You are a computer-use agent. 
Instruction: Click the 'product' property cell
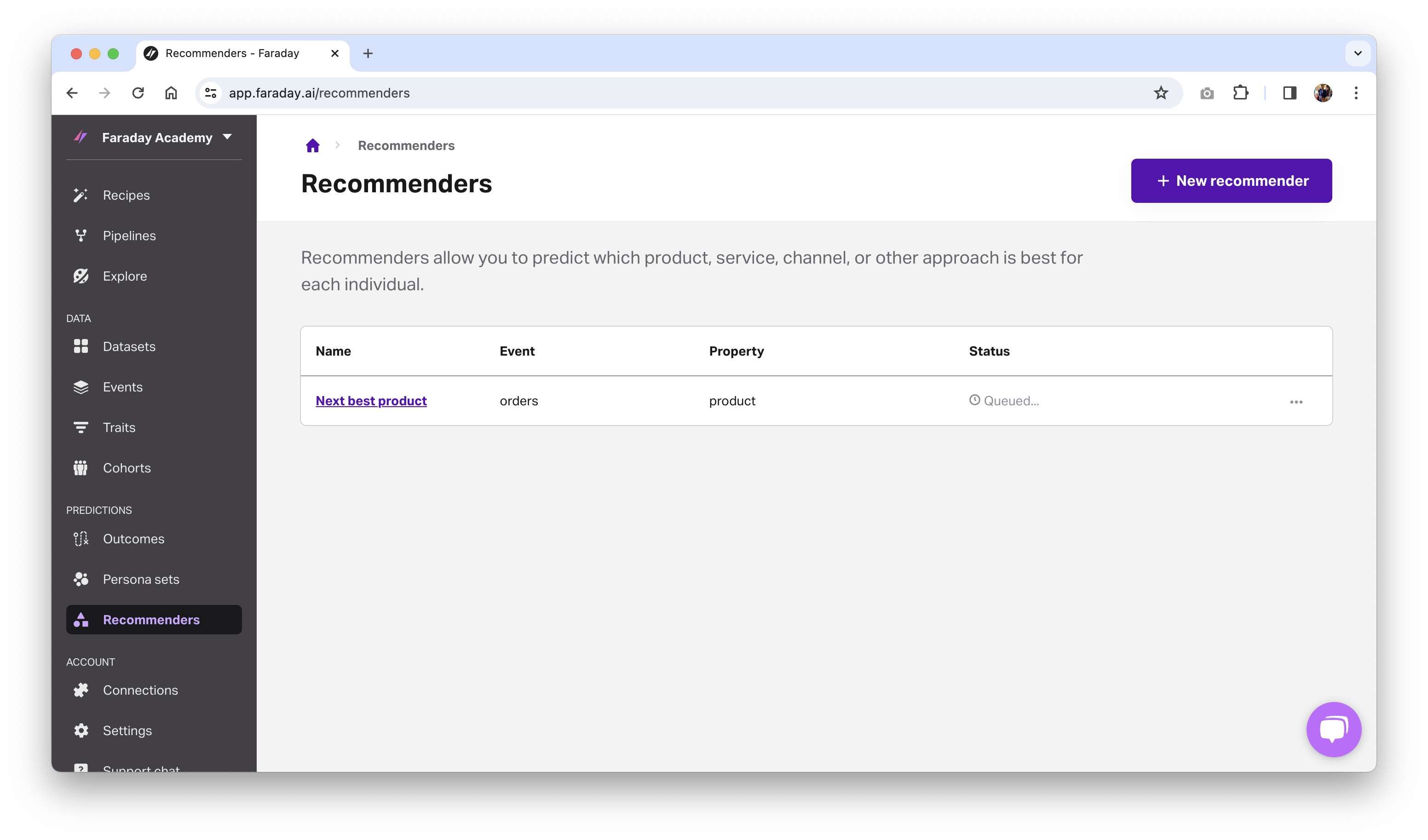pos(732,401)
